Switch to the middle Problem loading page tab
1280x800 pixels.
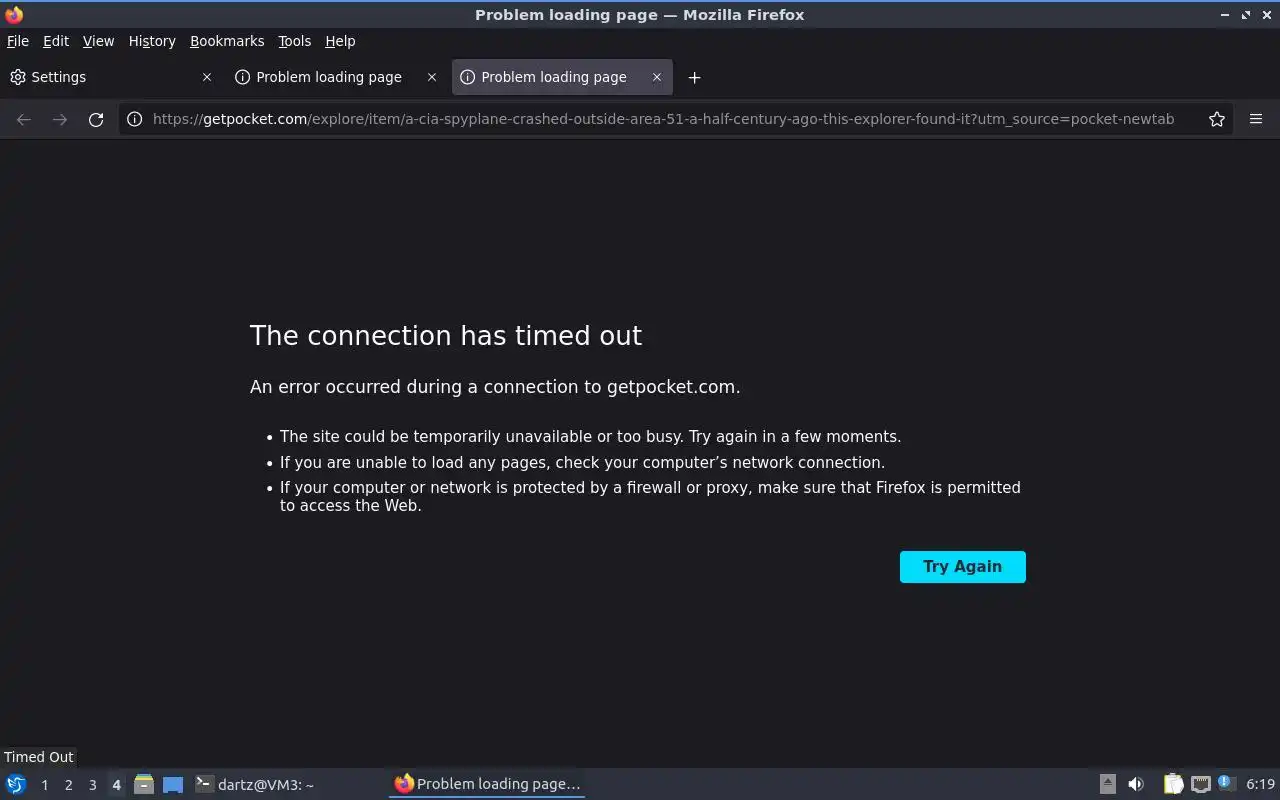(337, 77)
